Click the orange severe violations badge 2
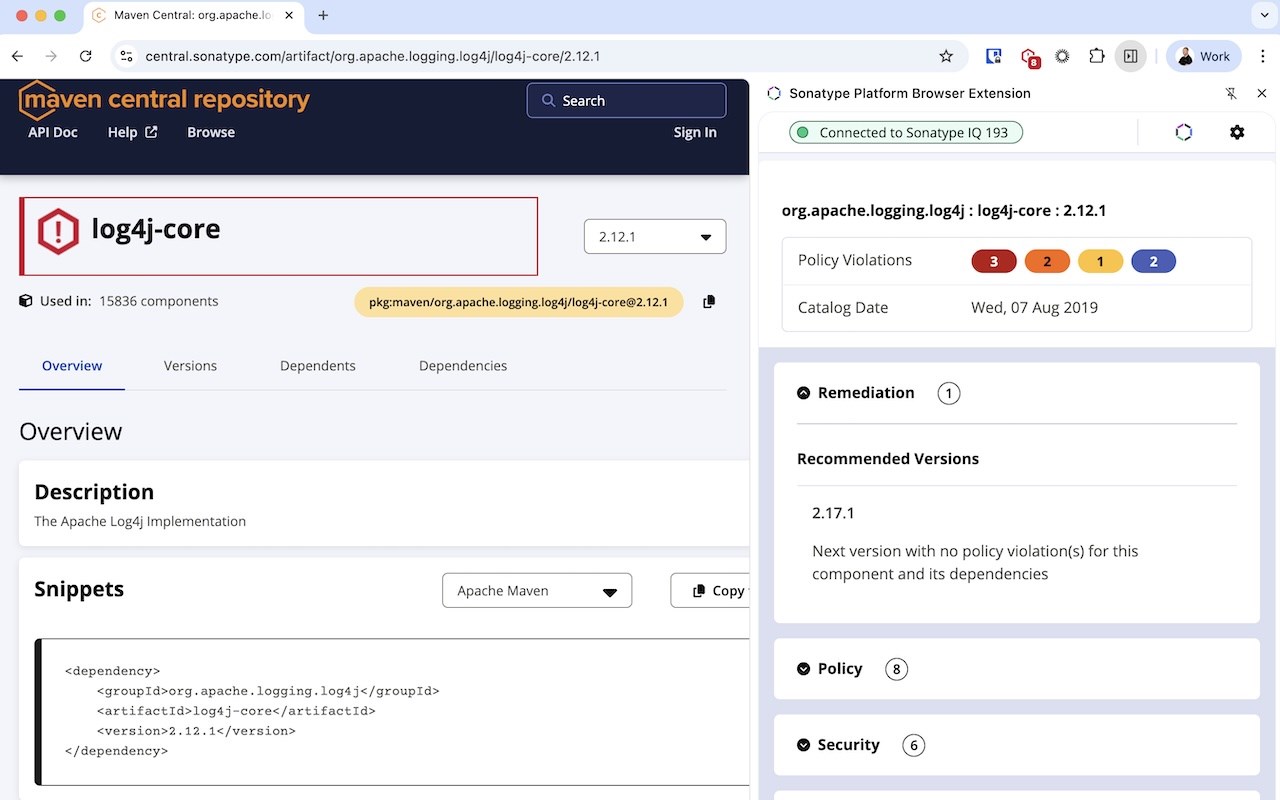Screen dimensions: 1280x800 click(1047, 261)
